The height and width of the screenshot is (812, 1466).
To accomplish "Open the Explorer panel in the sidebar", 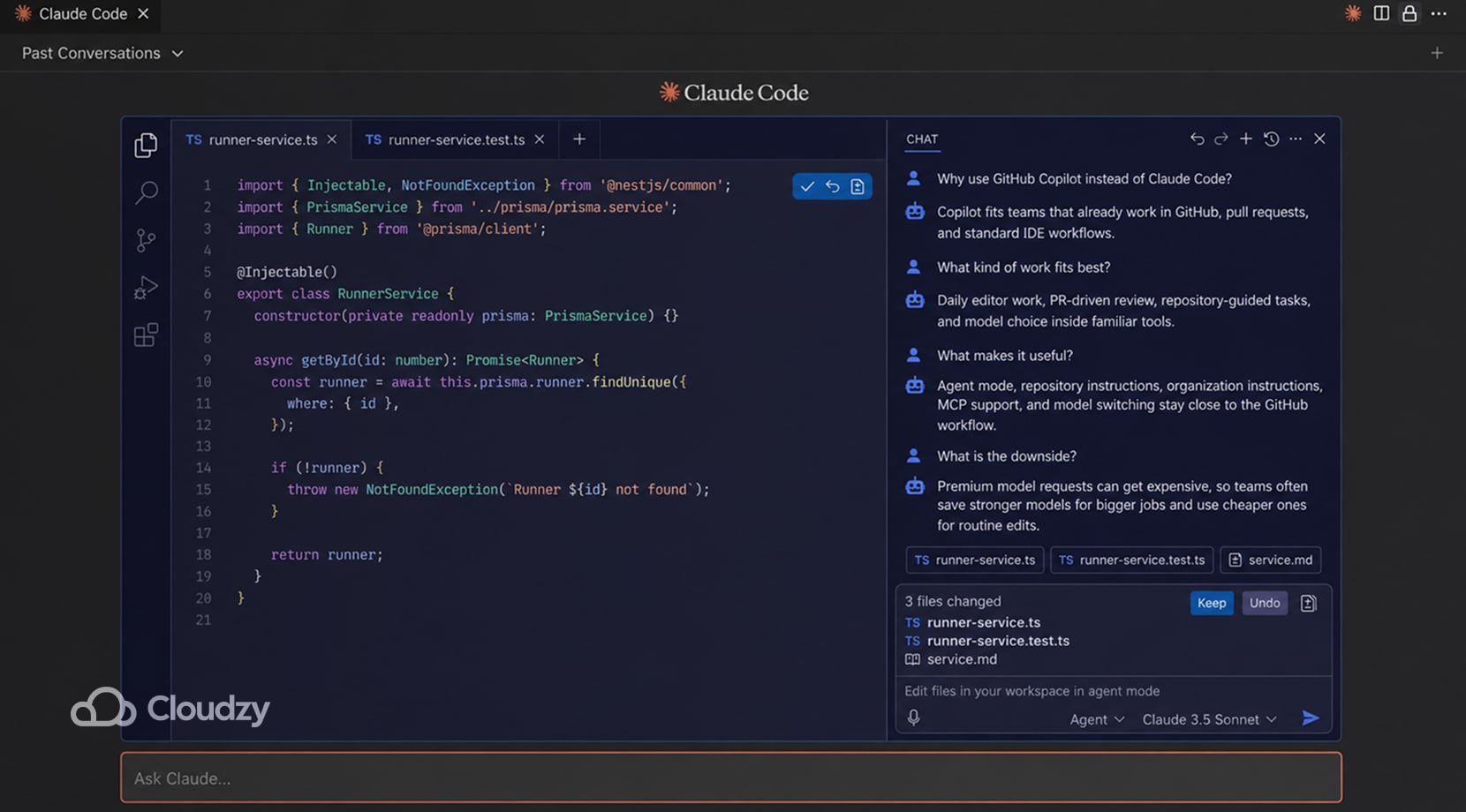I will click(x=145, y=145).
